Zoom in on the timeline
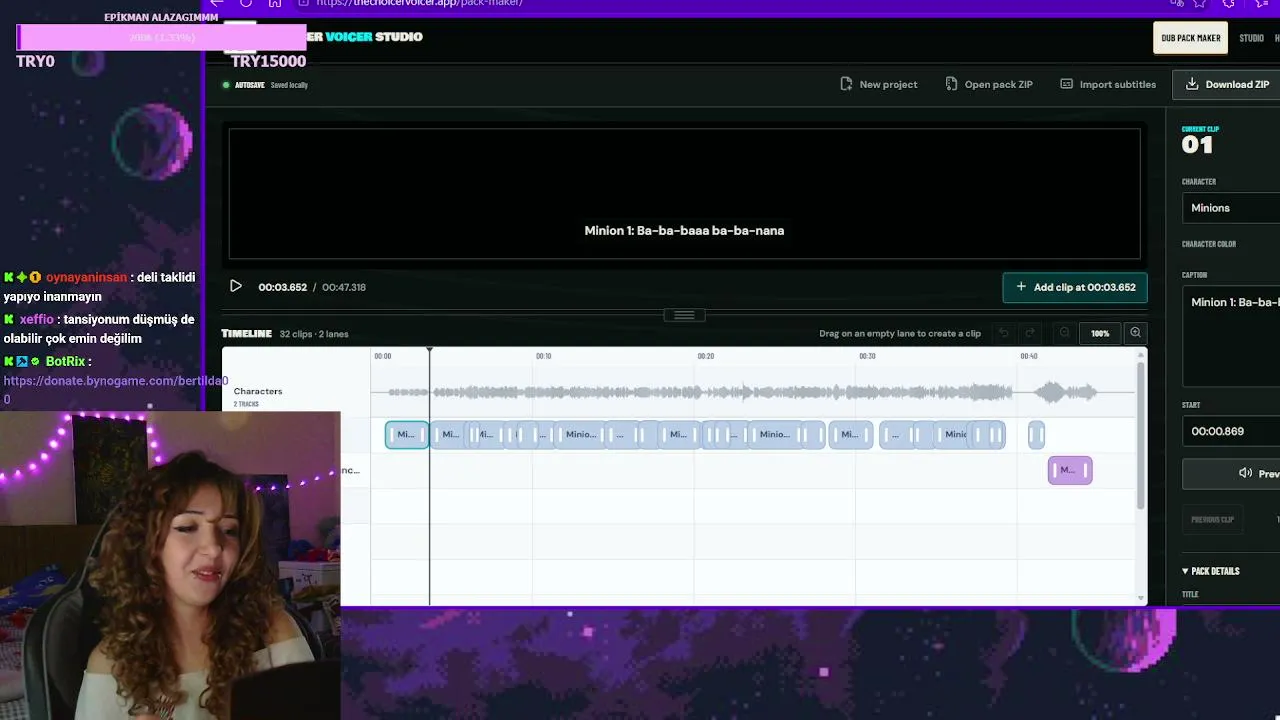Viewport: 1280px width, 720px height. tap(1135, 333)
